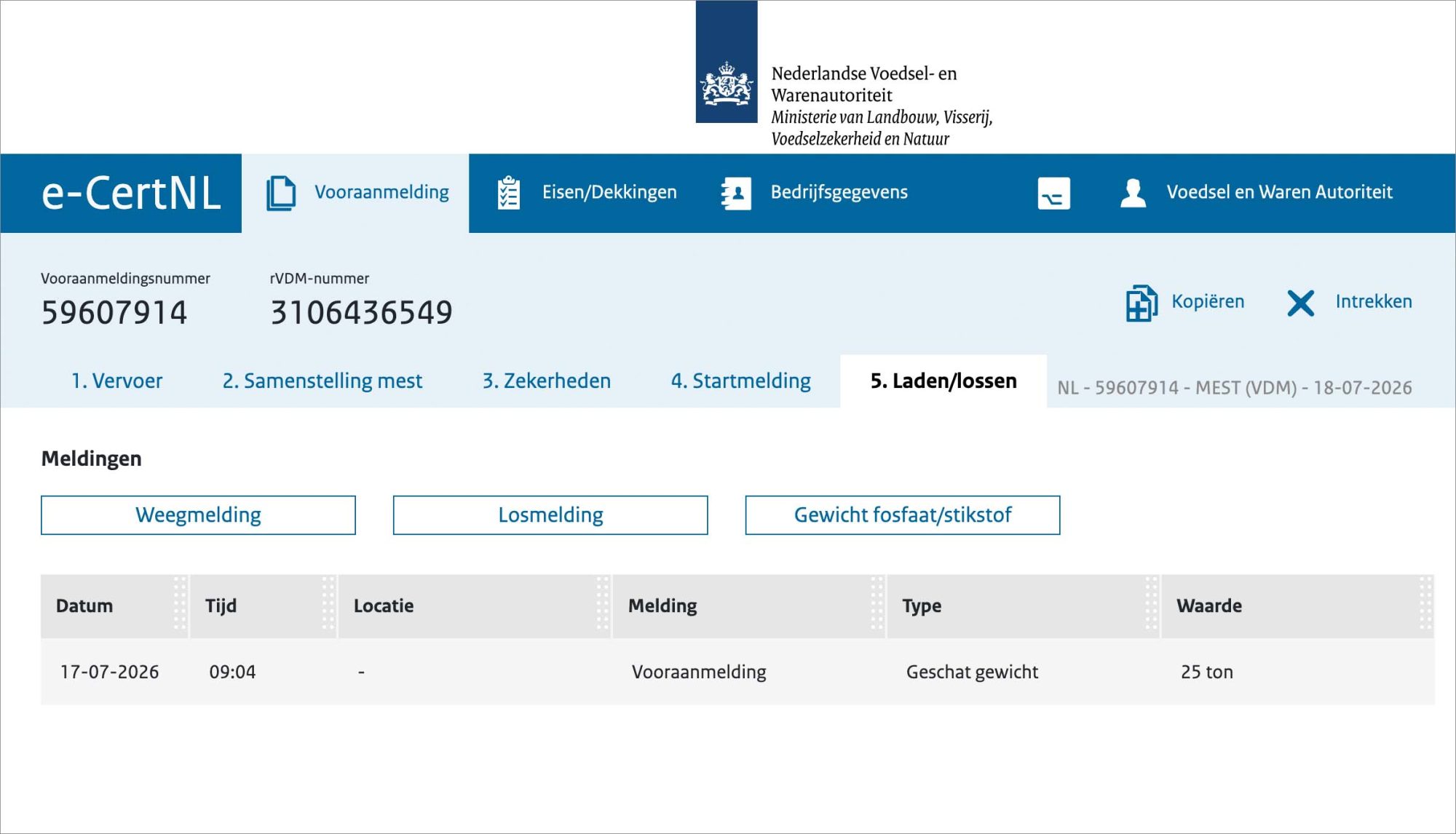The height and width of the screenshot is (834, 1456).
Task: Click the rVDM-nummer value 3106436549
Action: (361, 313)
